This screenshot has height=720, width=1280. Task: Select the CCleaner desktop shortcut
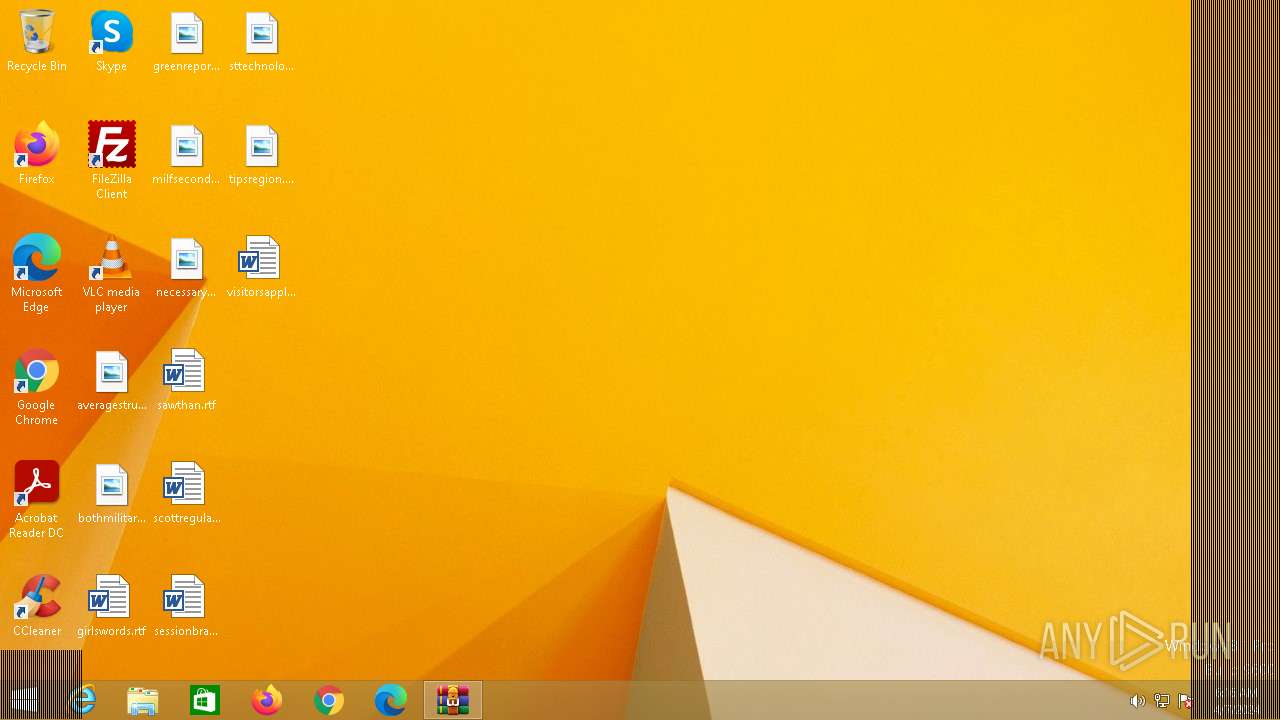point(37,606)
